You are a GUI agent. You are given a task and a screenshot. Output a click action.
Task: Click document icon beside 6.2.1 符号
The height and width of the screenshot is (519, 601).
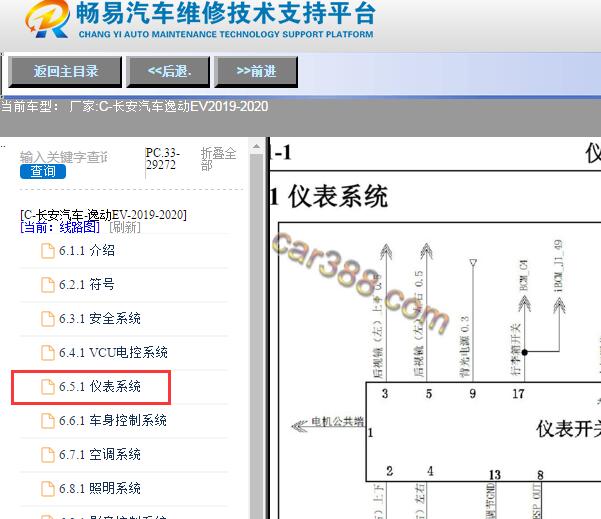tap(48, 285)
